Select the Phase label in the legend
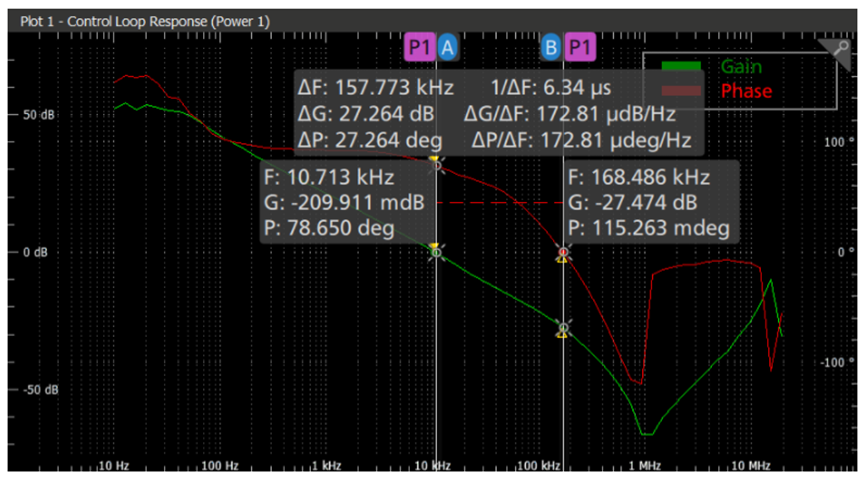Screen dimensions: 865x478 pos(746,91)
